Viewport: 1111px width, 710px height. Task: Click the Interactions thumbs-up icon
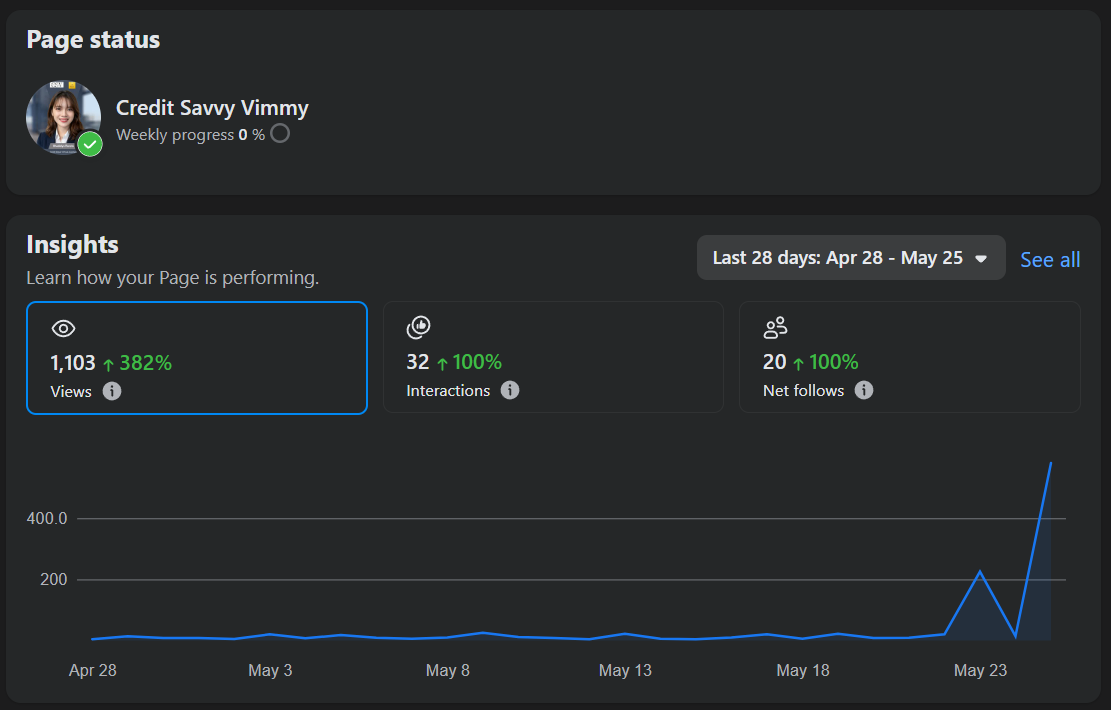point(419,327)
